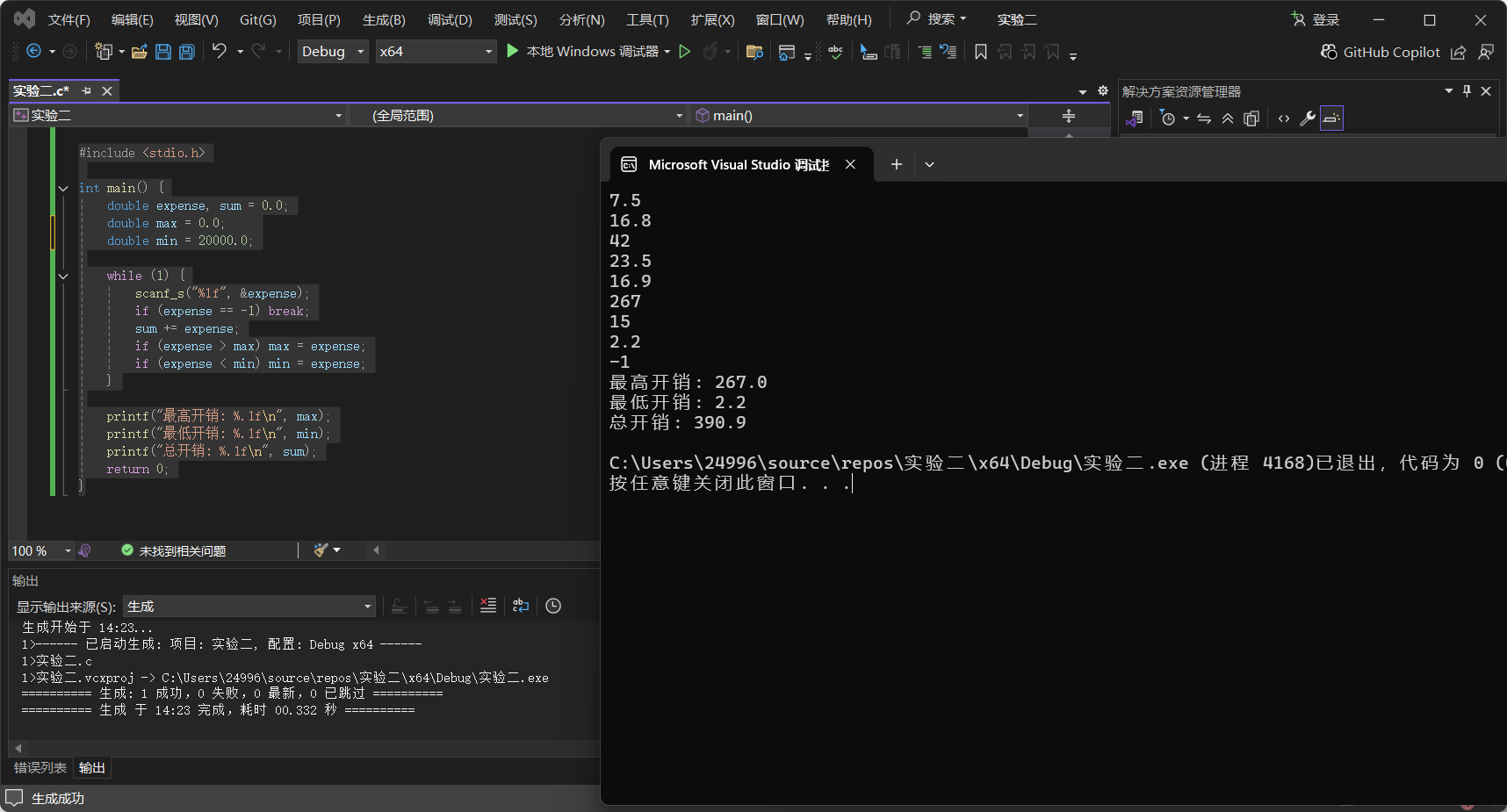Collapse All in Solution Explorer

pyautogui.click(x=1228, y=119)
